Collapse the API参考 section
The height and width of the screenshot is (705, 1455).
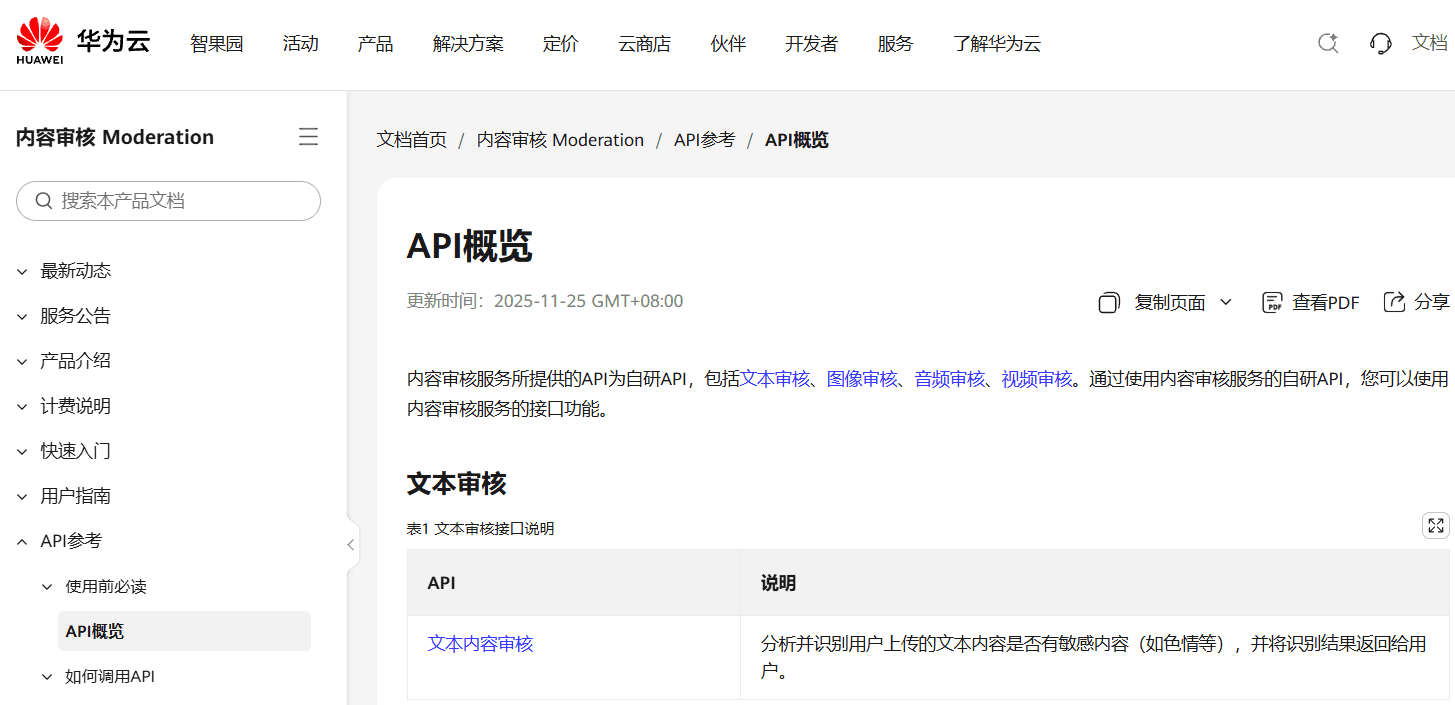(x=22, y=541)
